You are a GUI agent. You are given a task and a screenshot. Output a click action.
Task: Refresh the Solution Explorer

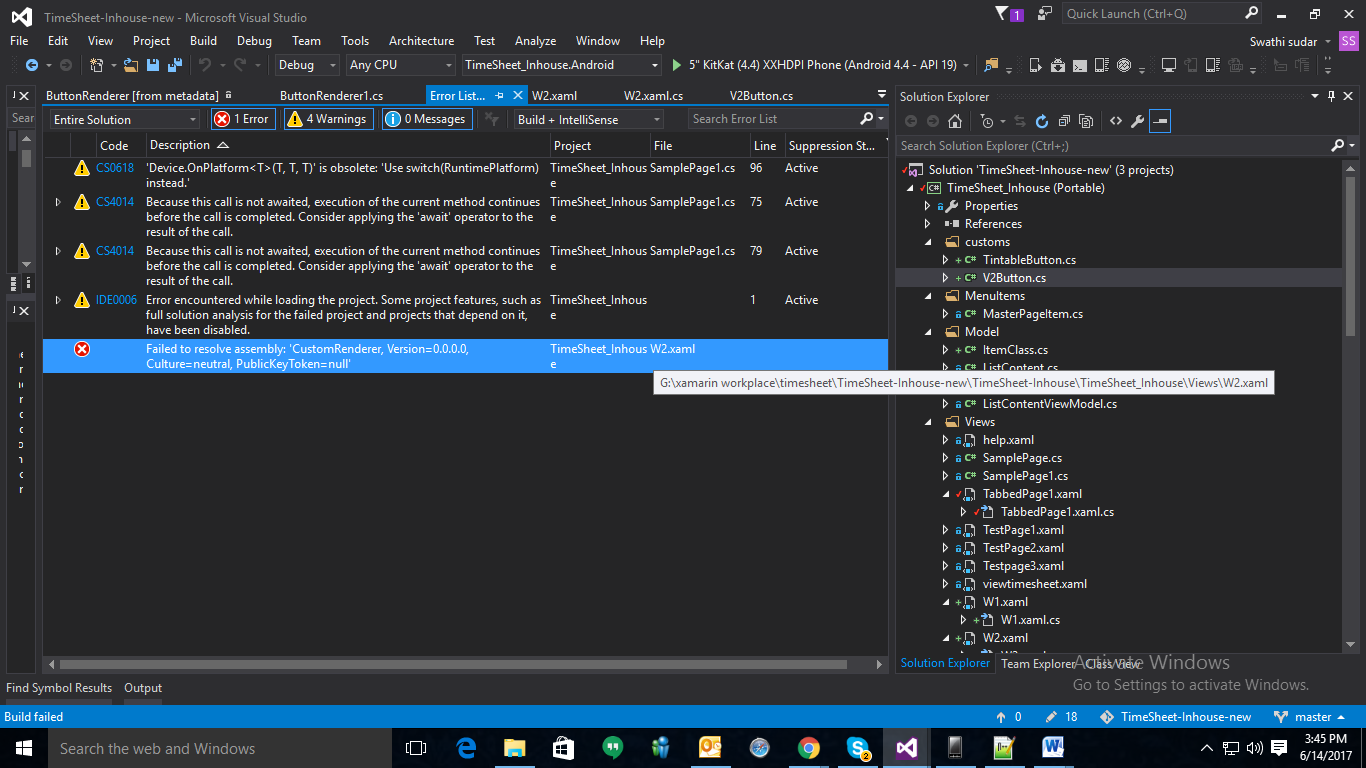click(x=1041, y=121)
